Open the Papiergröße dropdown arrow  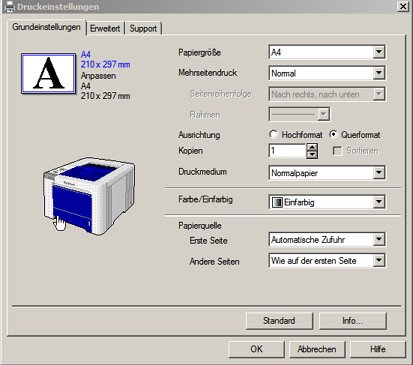click(379, 52)
